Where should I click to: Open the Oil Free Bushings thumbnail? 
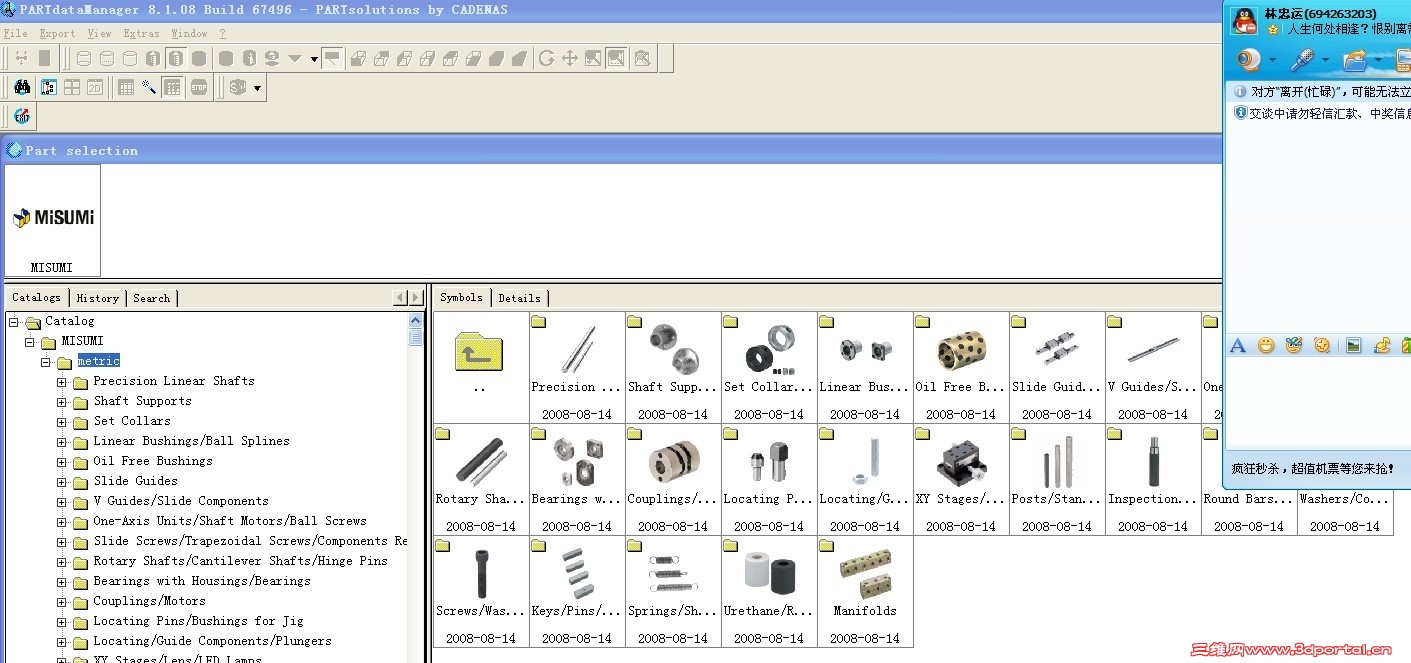(x=961, y=367)
